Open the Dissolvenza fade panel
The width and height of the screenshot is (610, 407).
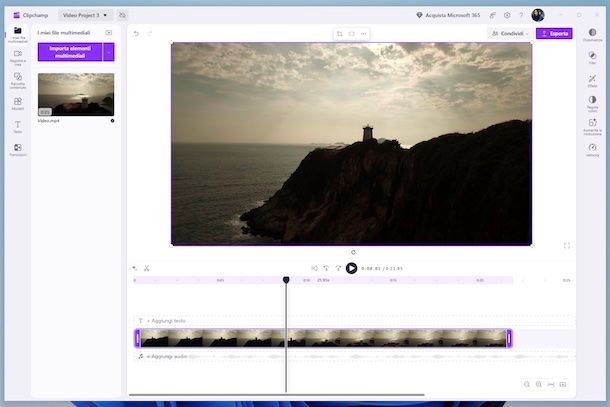(x=592, y=35)
